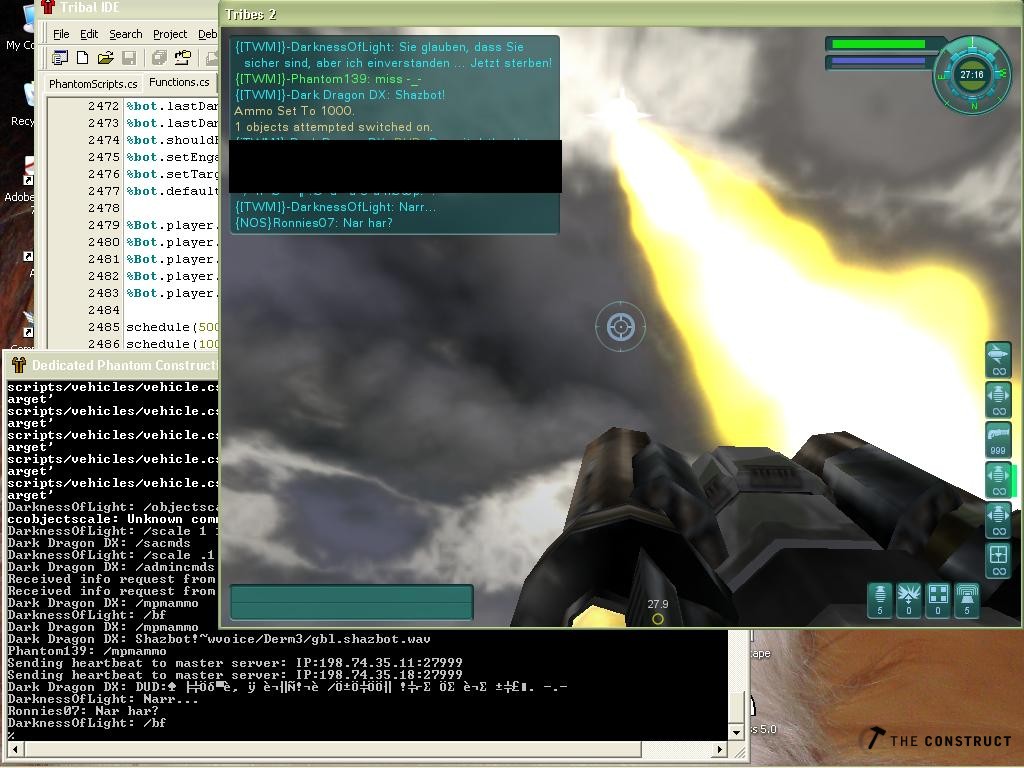The width and height of the screenshot is (1024, 768).
Task: Click the Dedicated Phantom Construct console title icon
Action: click(x=19, y=365)
